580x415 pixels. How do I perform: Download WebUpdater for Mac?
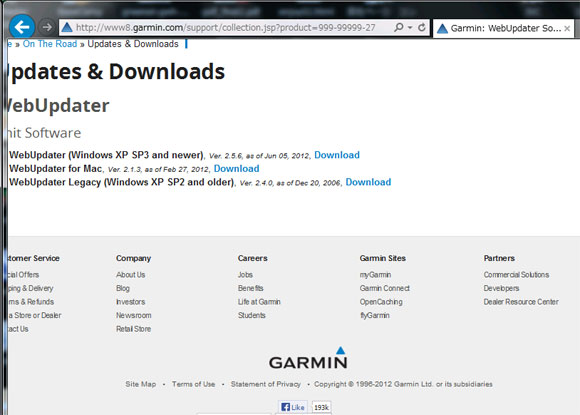point(236,169)
